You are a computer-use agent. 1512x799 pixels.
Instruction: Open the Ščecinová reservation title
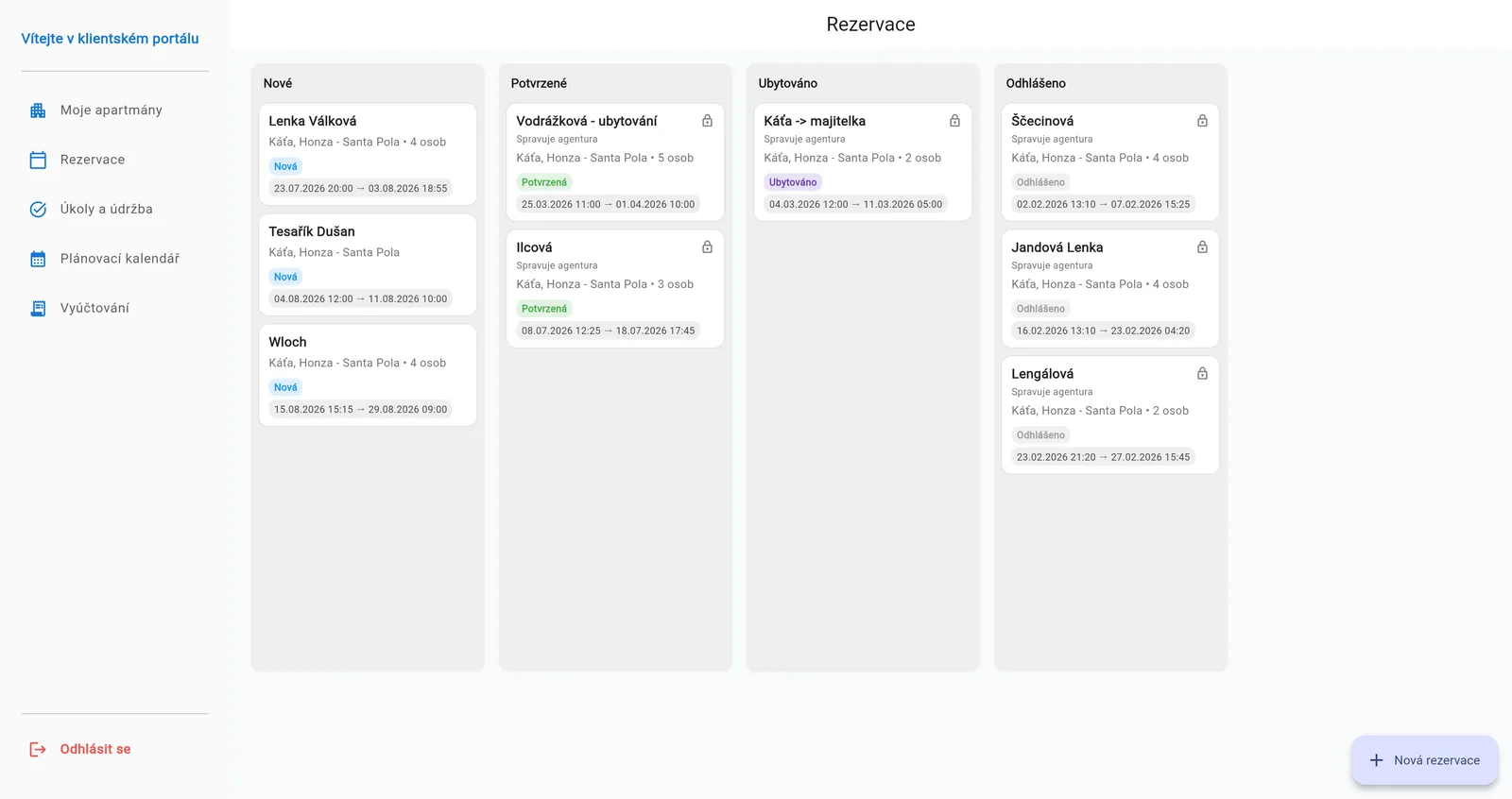(x=1042, y=121)
